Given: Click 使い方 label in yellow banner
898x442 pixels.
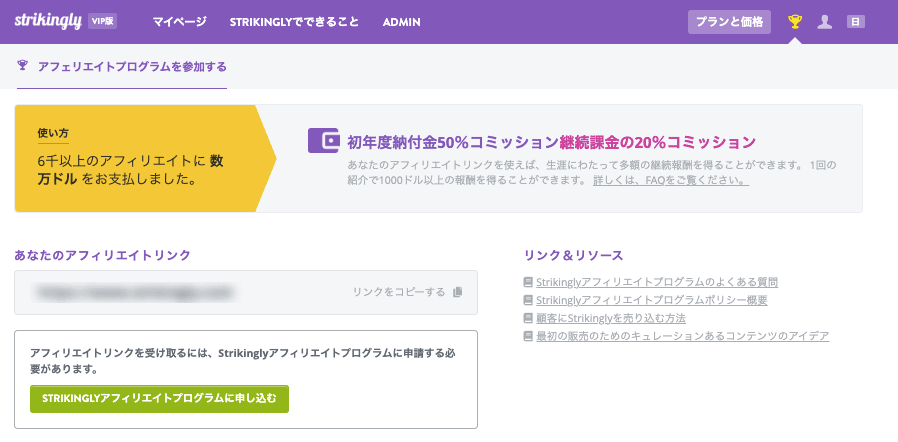Looking at the screenshot, I should click(x=53, y=133).
